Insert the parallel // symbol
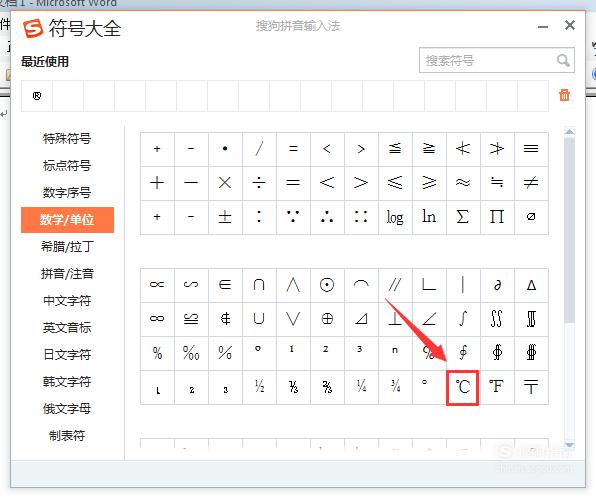 pyautogui.click(x=395, y=285)
